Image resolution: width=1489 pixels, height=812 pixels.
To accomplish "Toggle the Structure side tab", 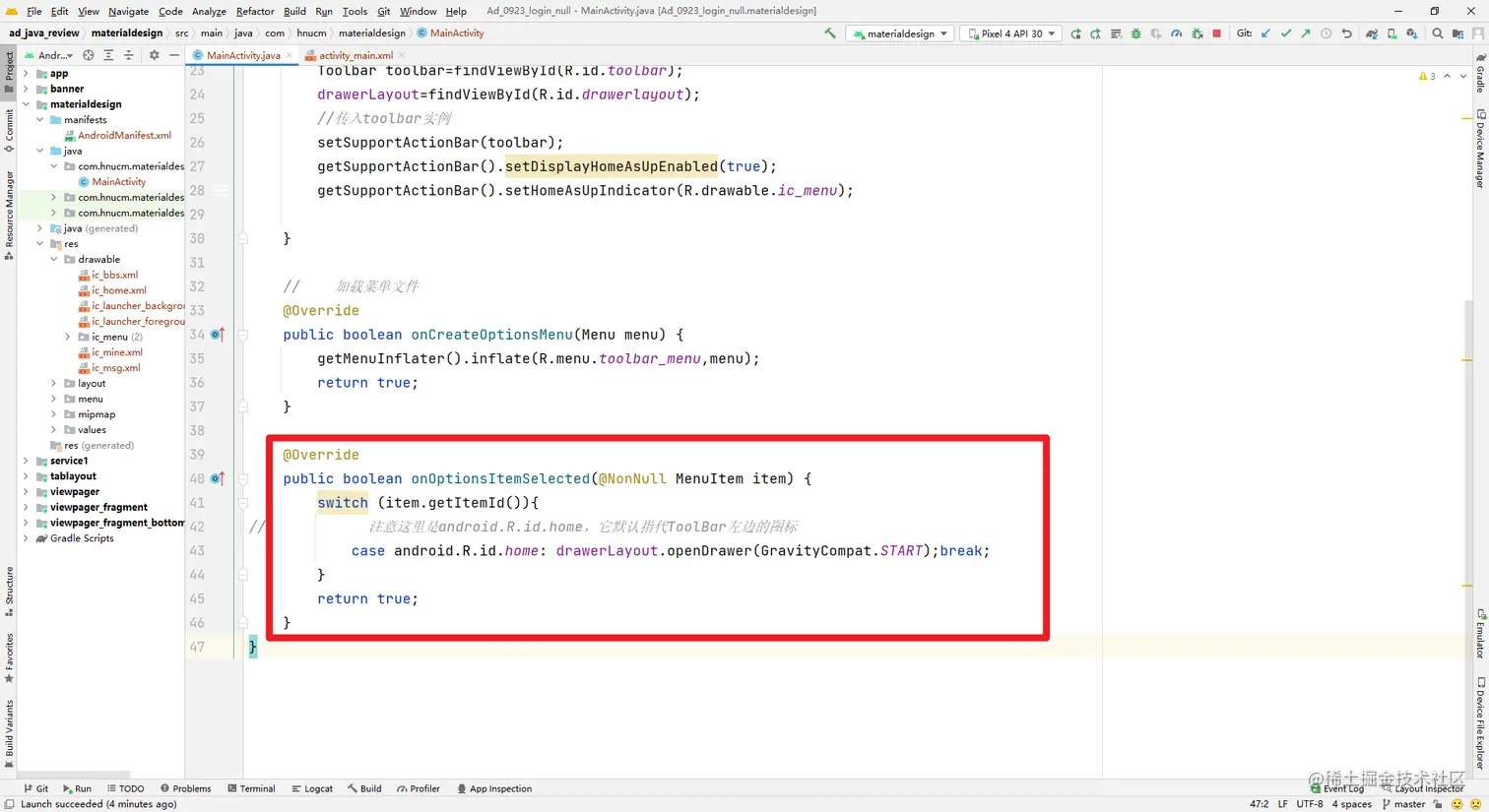I will [x=9, y=592].
